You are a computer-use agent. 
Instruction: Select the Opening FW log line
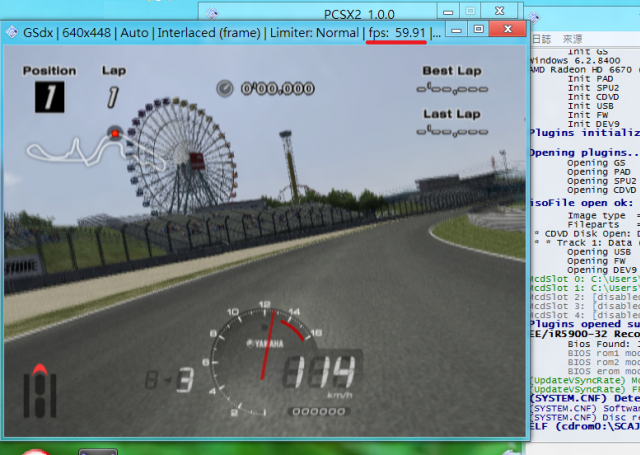click(596, 261)
